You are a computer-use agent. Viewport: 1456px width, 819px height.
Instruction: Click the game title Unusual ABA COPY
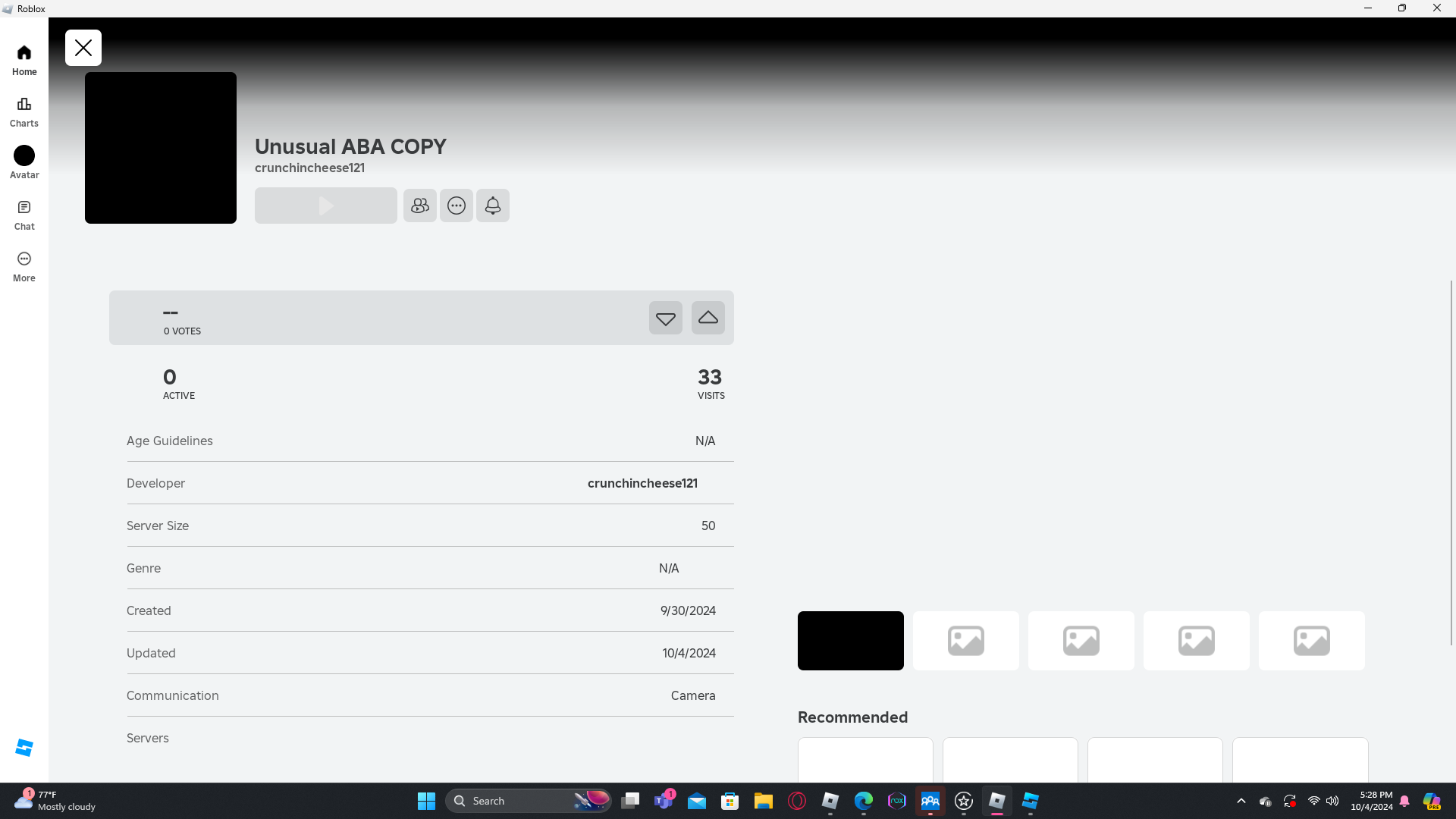[x=350, y=146]
